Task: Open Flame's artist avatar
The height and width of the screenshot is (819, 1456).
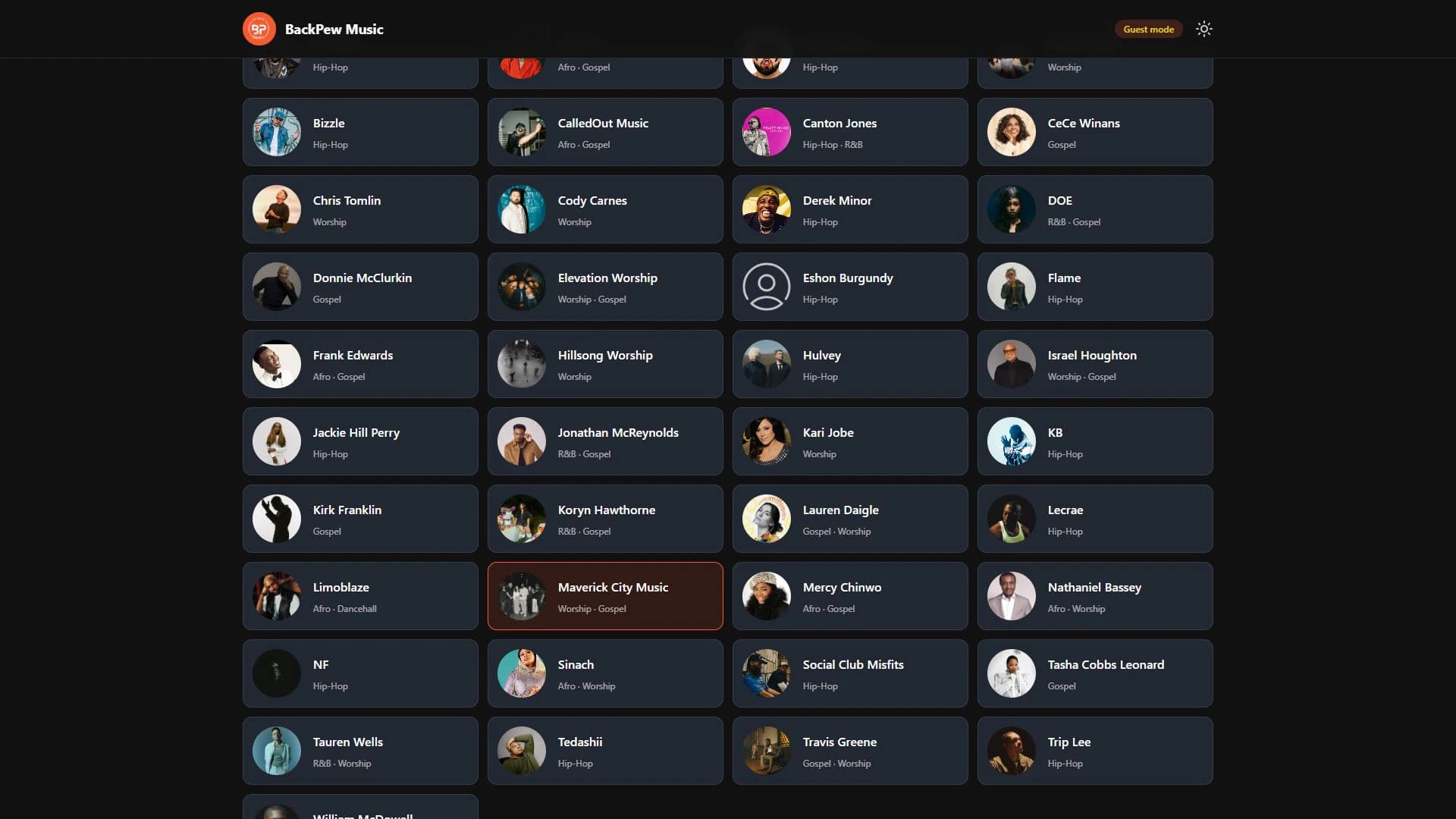Action: coord(1012,287)
